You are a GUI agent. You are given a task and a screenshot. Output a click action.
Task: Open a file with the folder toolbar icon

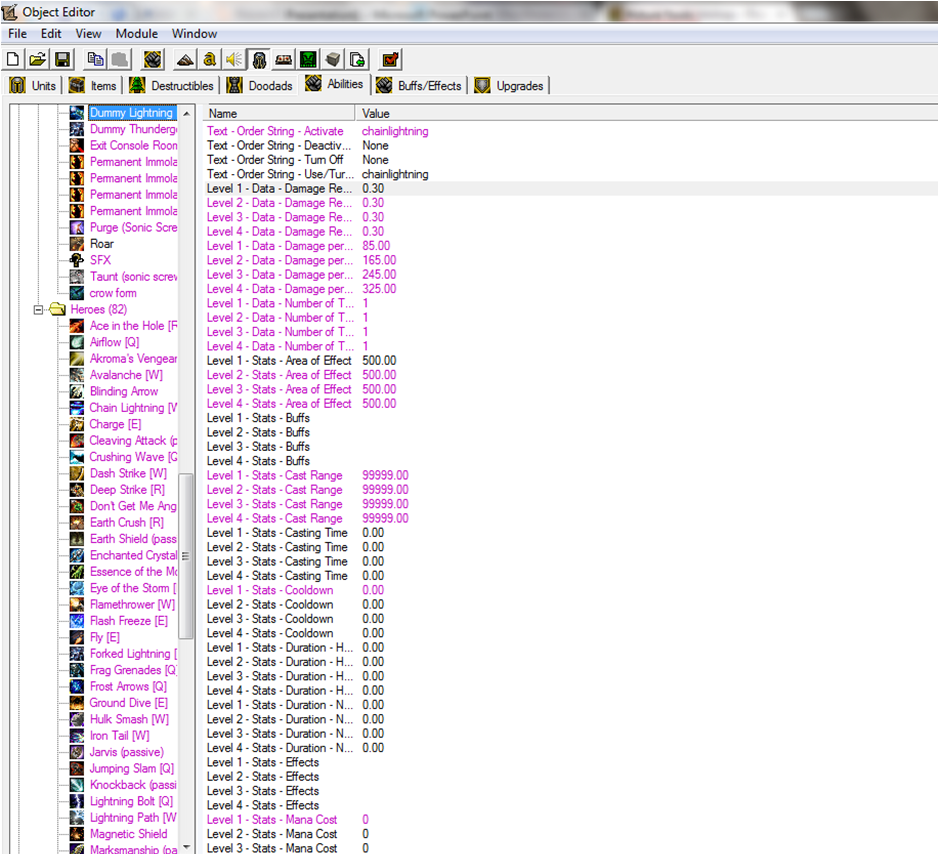[37, 59]
